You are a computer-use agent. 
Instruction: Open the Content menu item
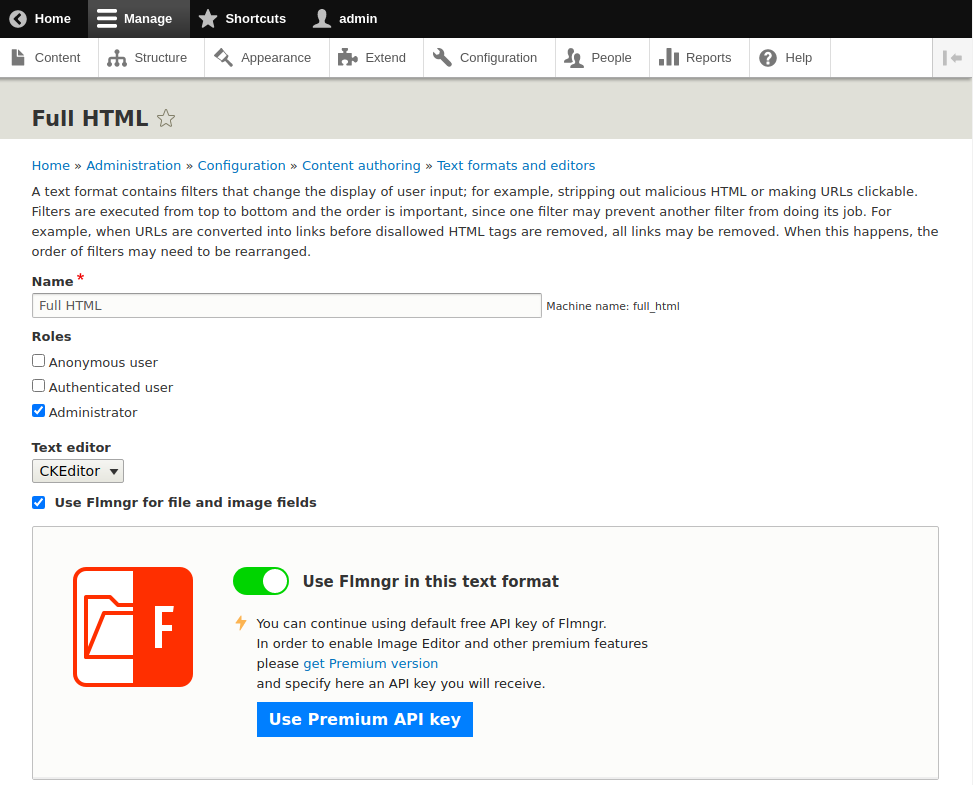(49, 58)
